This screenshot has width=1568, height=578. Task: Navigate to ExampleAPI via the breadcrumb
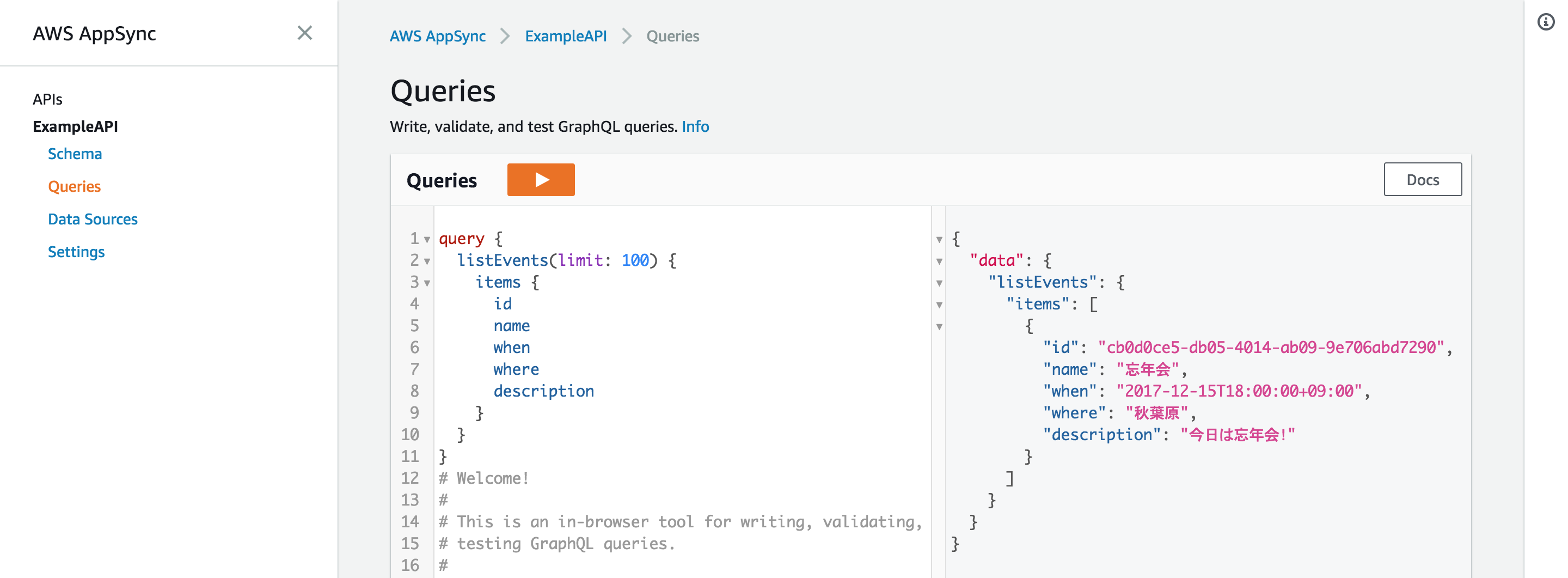[566, 36]
